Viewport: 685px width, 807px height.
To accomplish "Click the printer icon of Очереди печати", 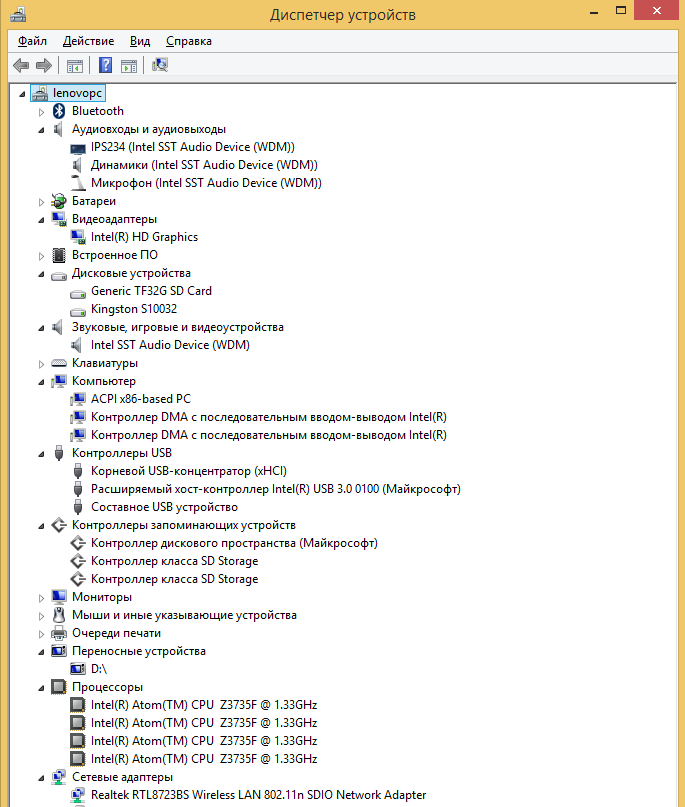I will tap(59, 633).
